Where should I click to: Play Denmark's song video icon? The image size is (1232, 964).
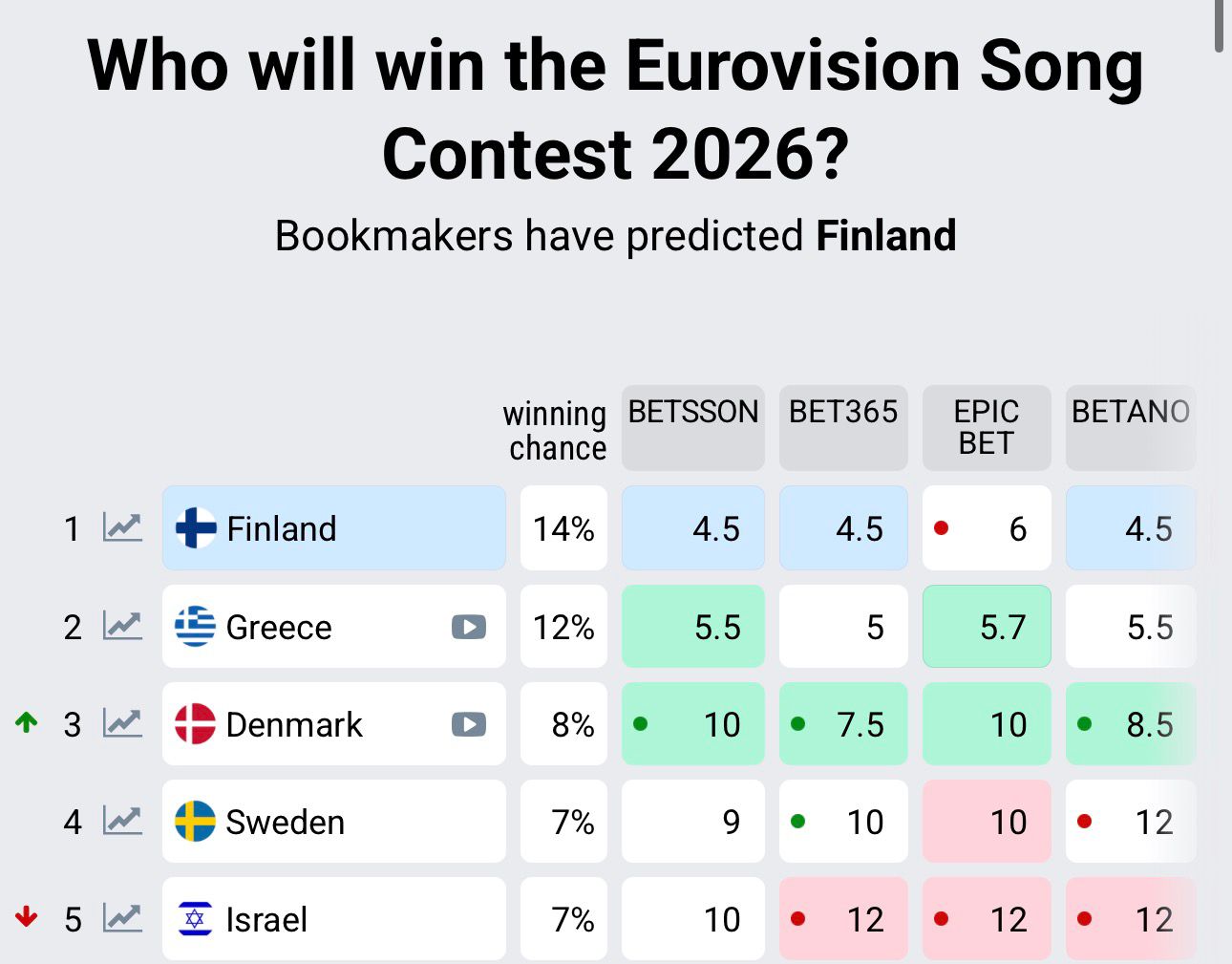click(468, 724)
